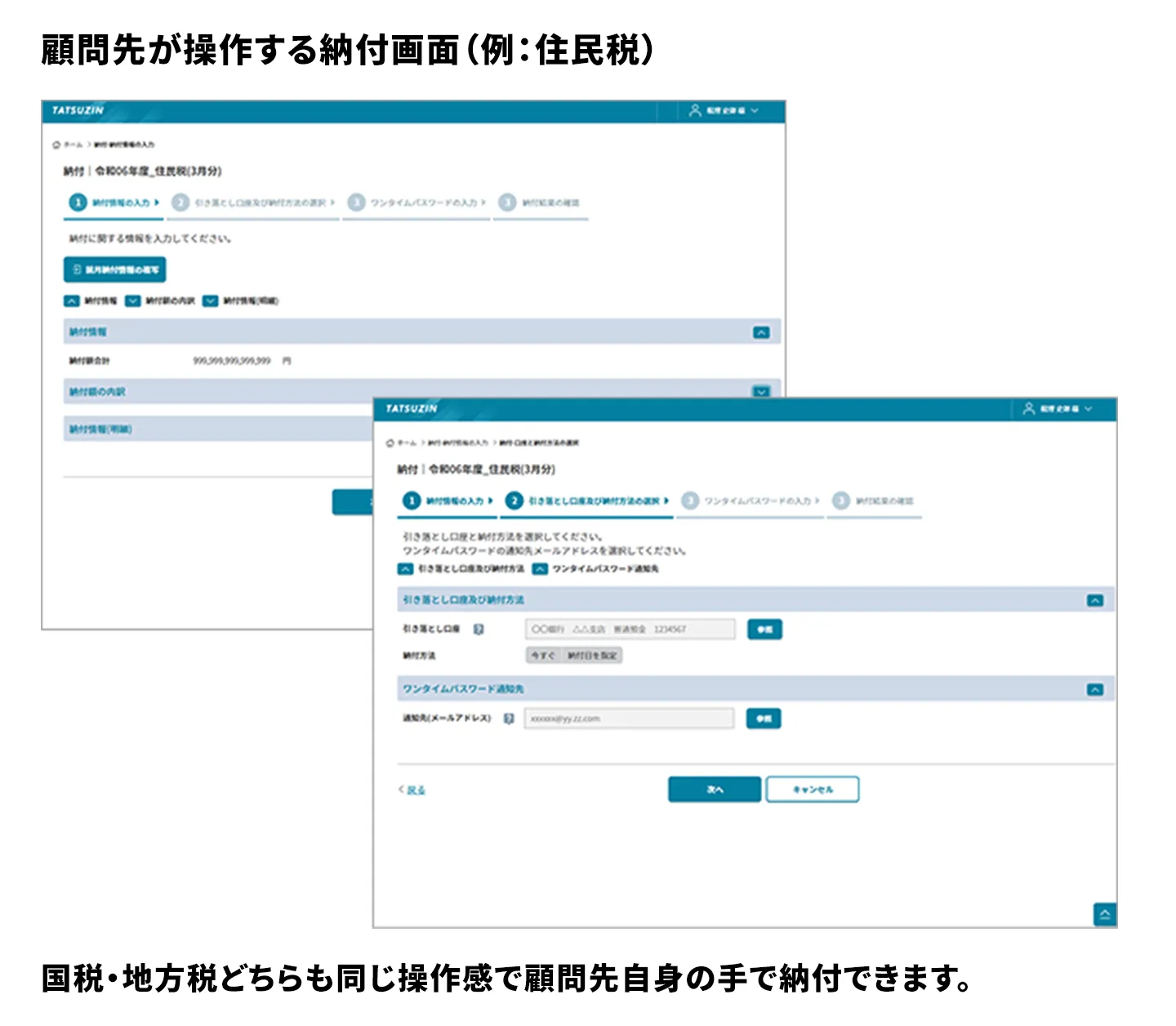1176x1026 pixels.
Task: Click help icon beside 通知先(メールアドレス) label
Action: point(509,719)
